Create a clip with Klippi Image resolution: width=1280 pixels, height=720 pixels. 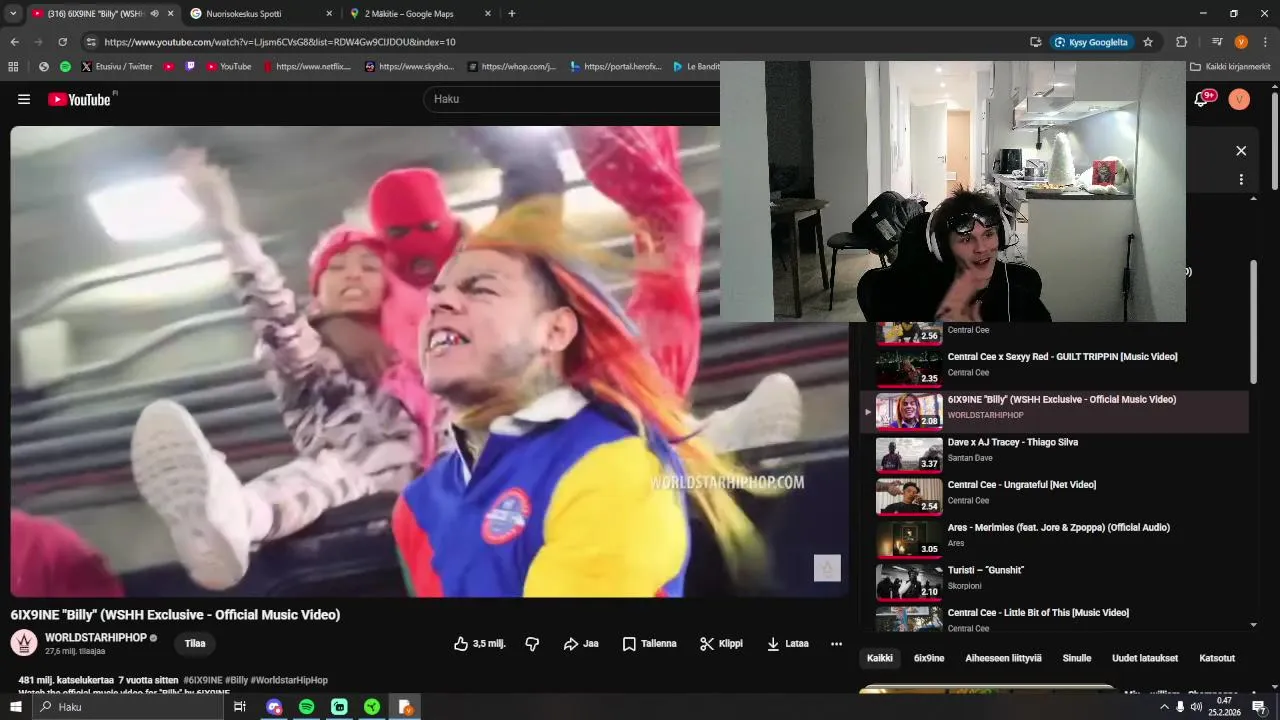[721, 644]
